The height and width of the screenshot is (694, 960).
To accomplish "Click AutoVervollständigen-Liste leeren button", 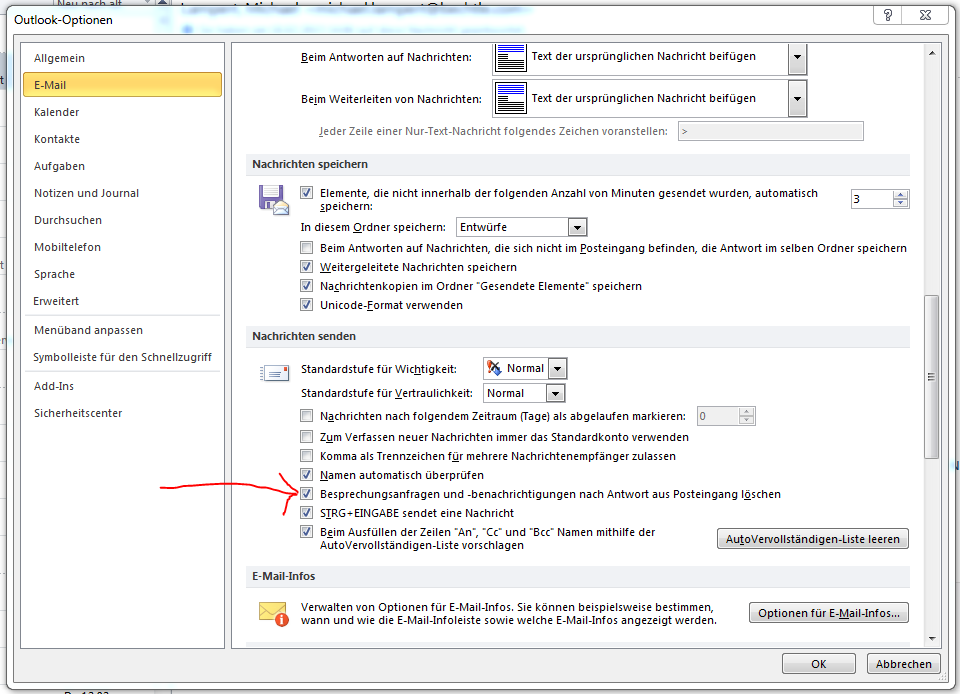I will click(812, 539).
